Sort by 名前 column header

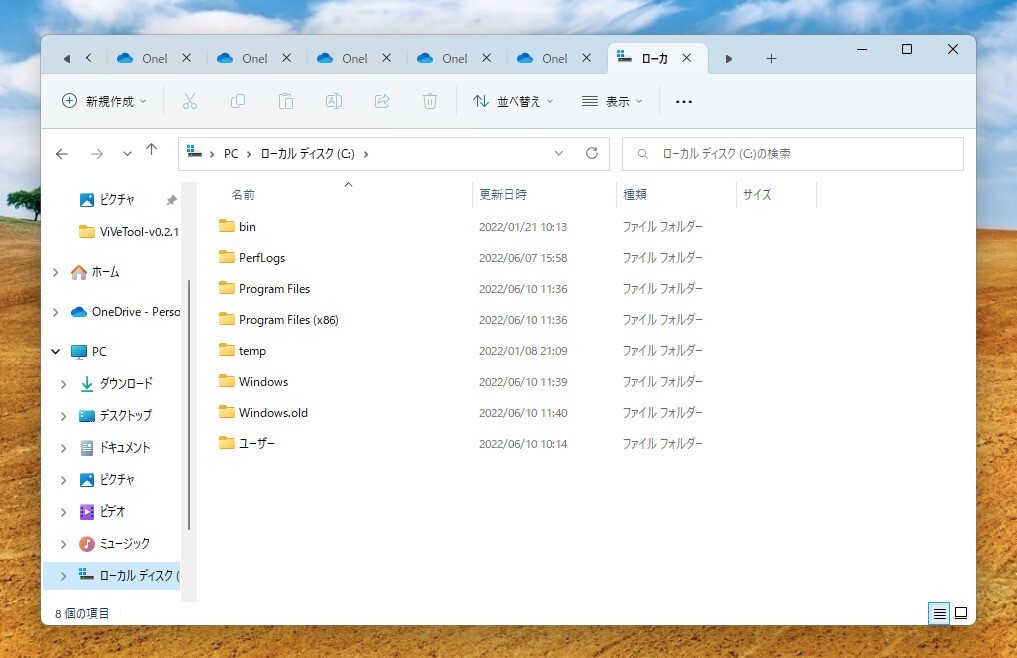click(243, 195)
